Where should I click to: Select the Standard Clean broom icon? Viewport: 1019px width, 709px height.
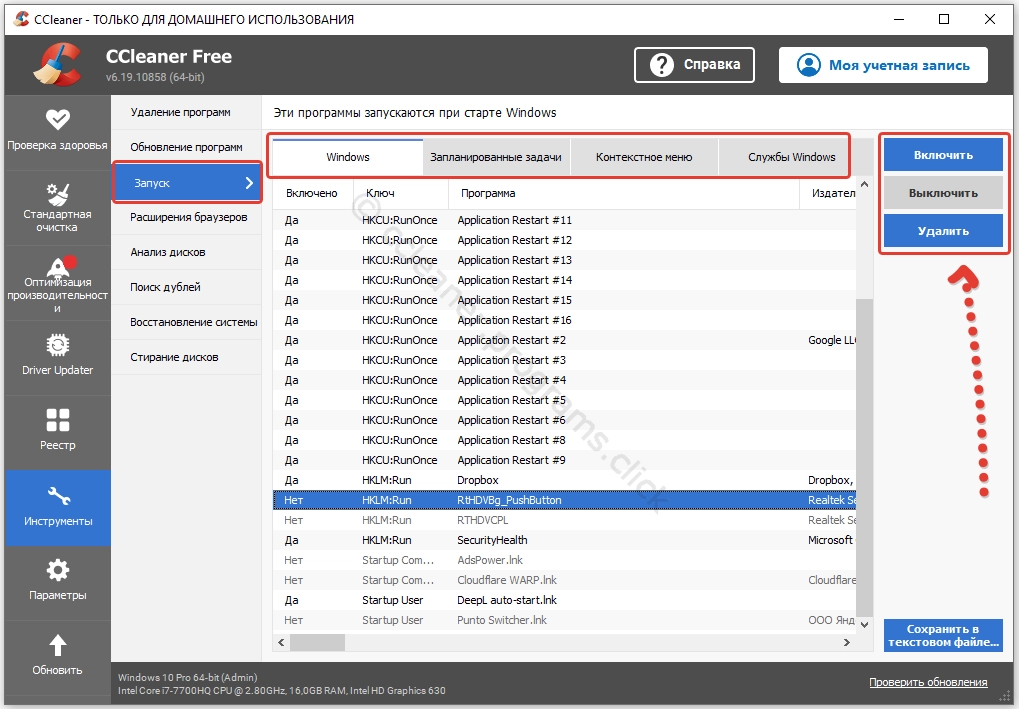point(57,193)
